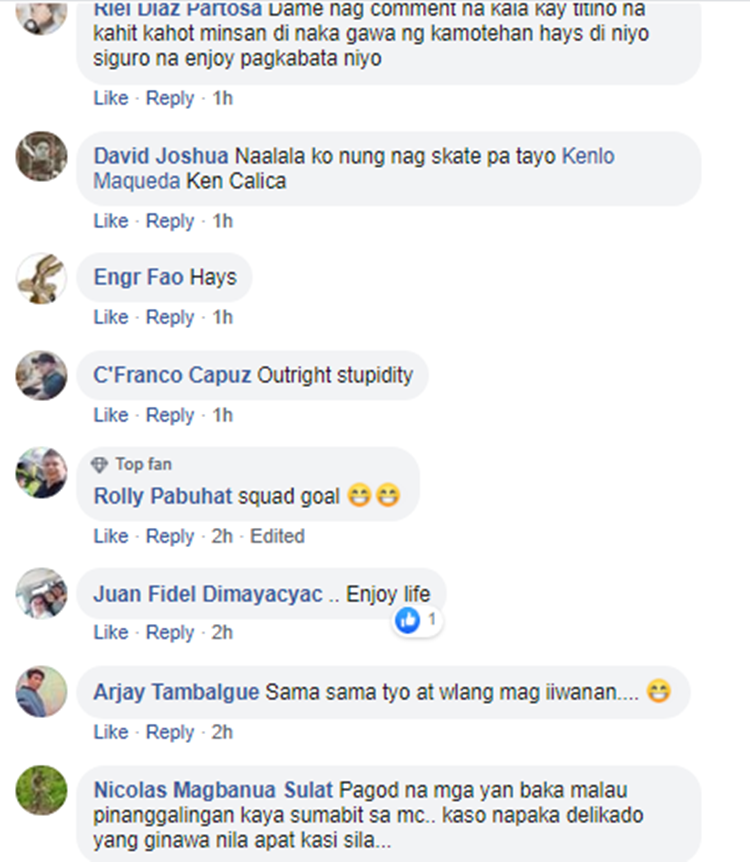Like the Outright stupidity comment
Image resolution: width=750 pixels, height=862 pixels.
[x=111, y=415]
